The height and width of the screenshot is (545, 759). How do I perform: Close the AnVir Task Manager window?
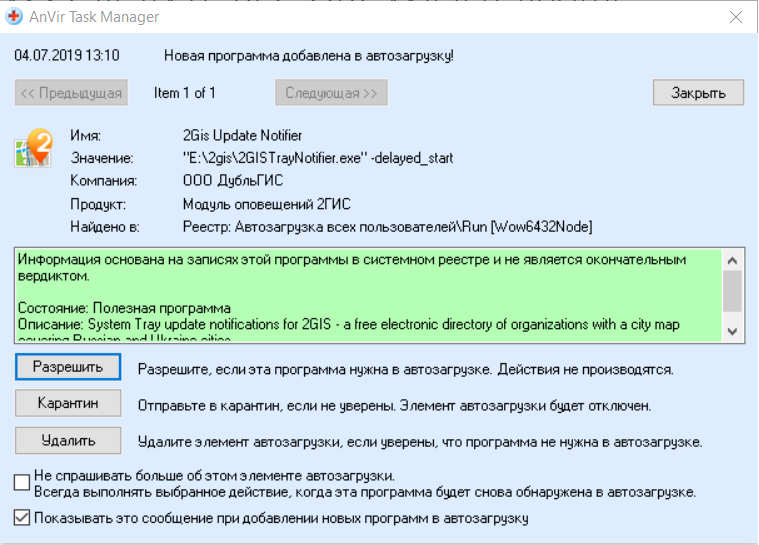tap(736, 17)
